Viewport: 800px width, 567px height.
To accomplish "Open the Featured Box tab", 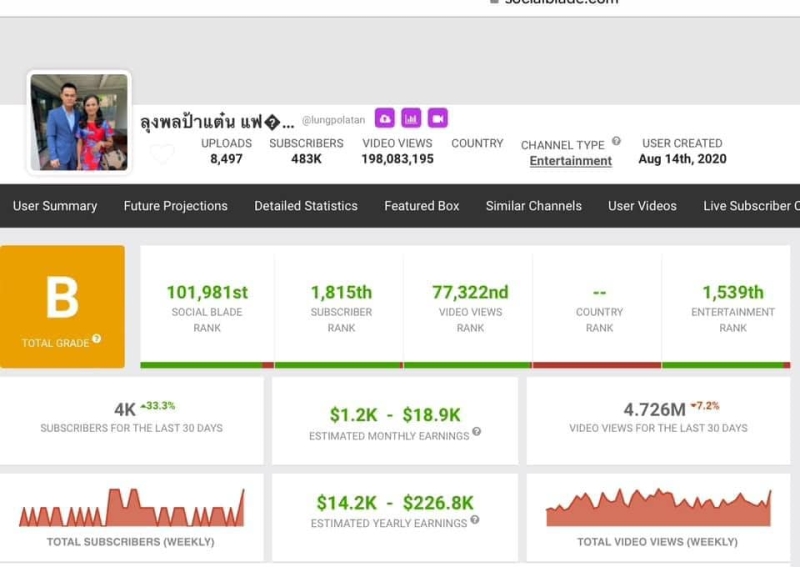I will coord(422,206).
